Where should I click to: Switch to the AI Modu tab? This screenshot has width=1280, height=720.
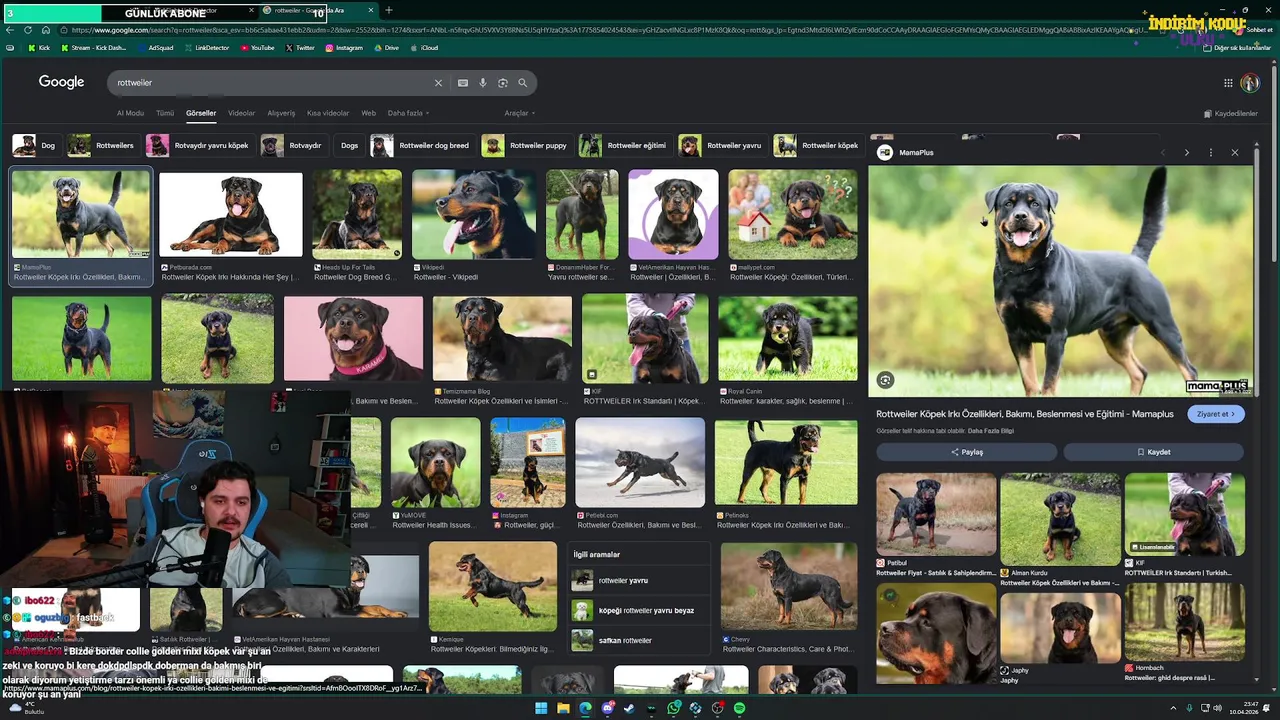pyautogui.click(x=130, y=113)
